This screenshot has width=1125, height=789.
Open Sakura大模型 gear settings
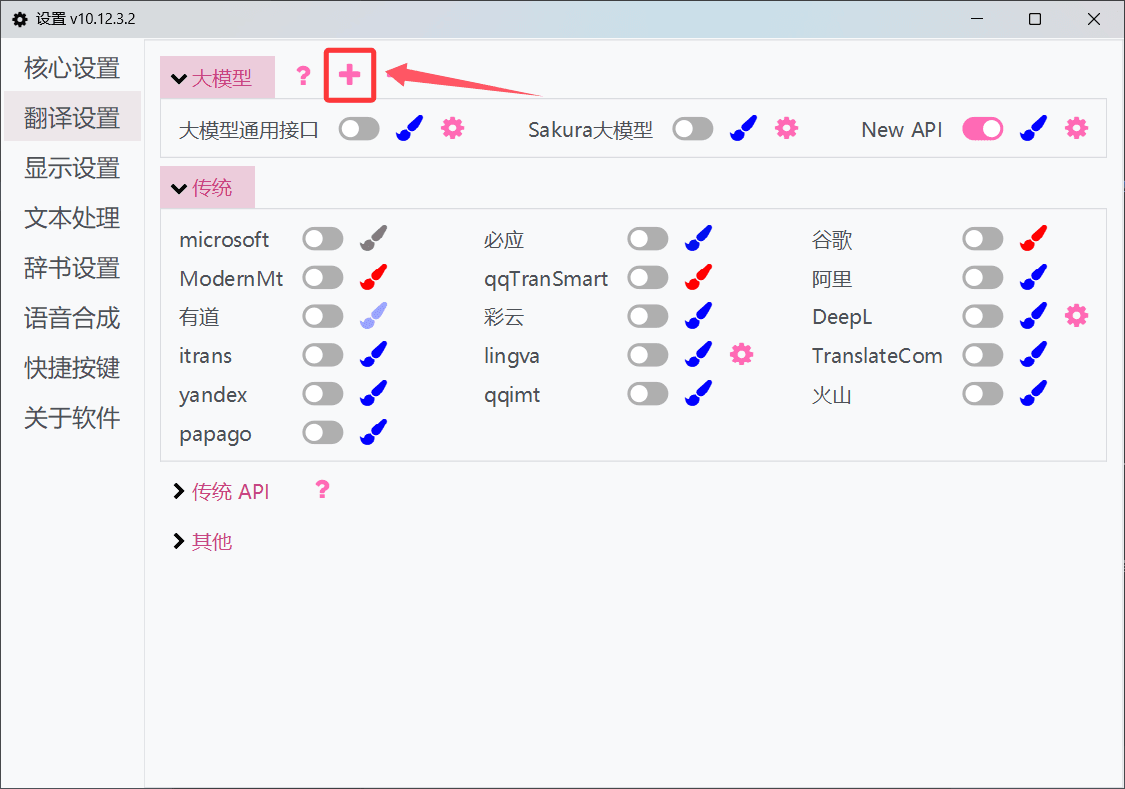[x=786, y=128]
